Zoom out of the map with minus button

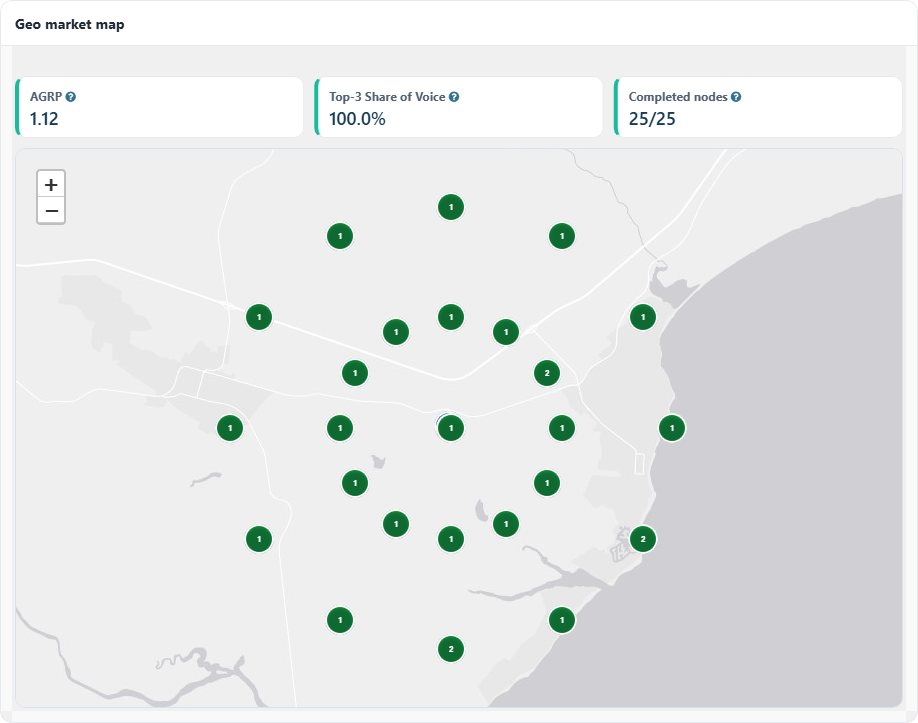click(51, 210)
